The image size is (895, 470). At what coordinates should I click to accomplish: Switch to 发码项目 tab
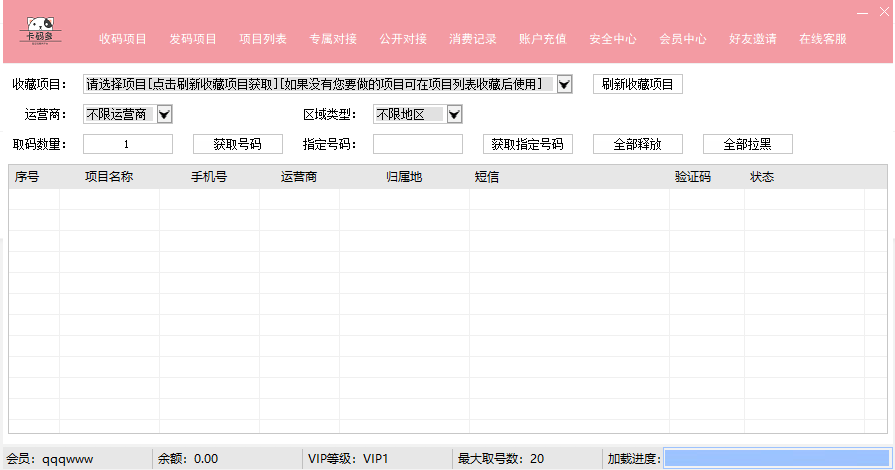coord(193,39)
